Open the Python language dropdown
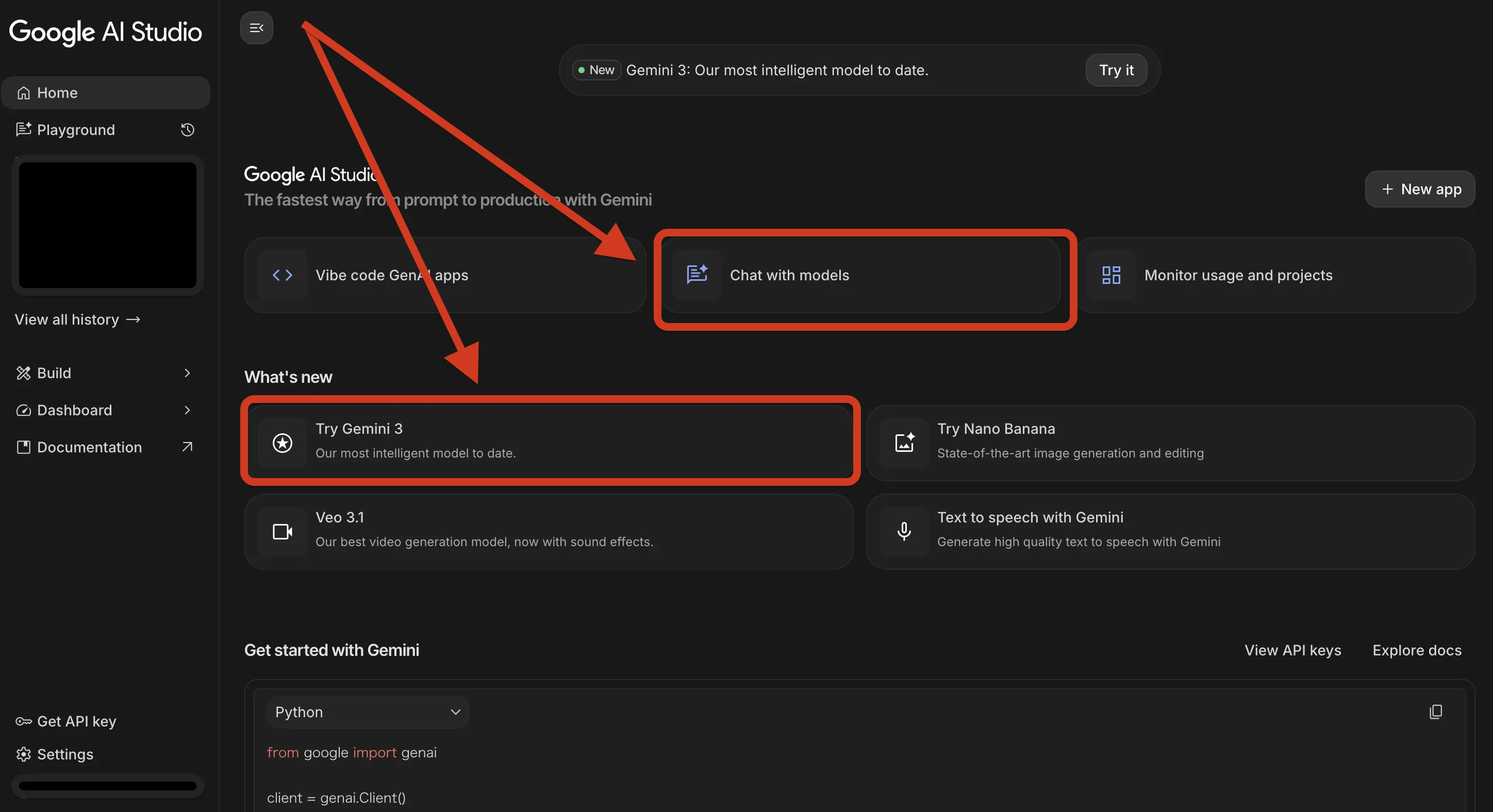 (368, 712)
